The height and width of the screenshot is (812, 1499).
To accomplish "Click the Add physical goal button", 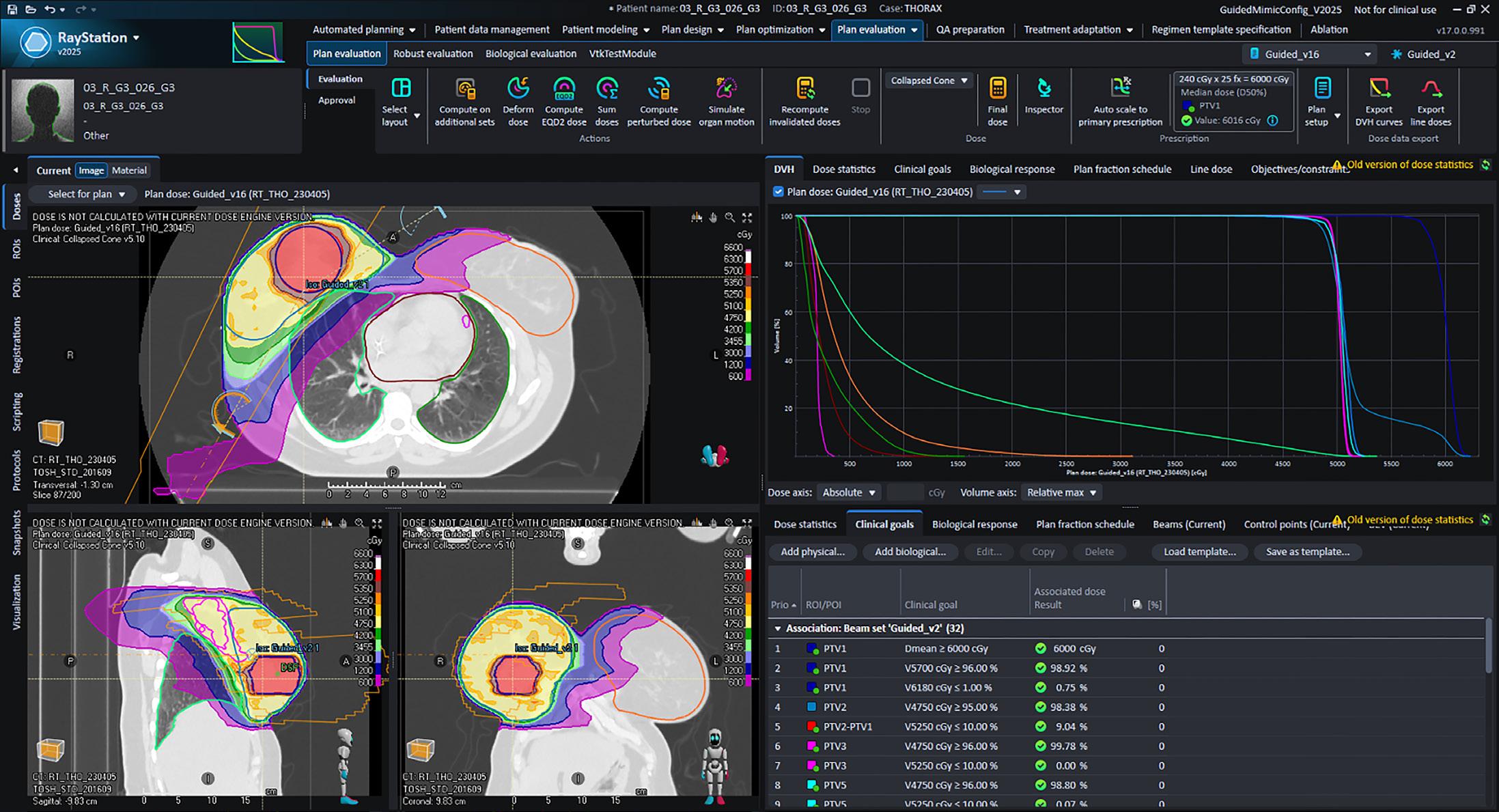I will coord(812,552).
